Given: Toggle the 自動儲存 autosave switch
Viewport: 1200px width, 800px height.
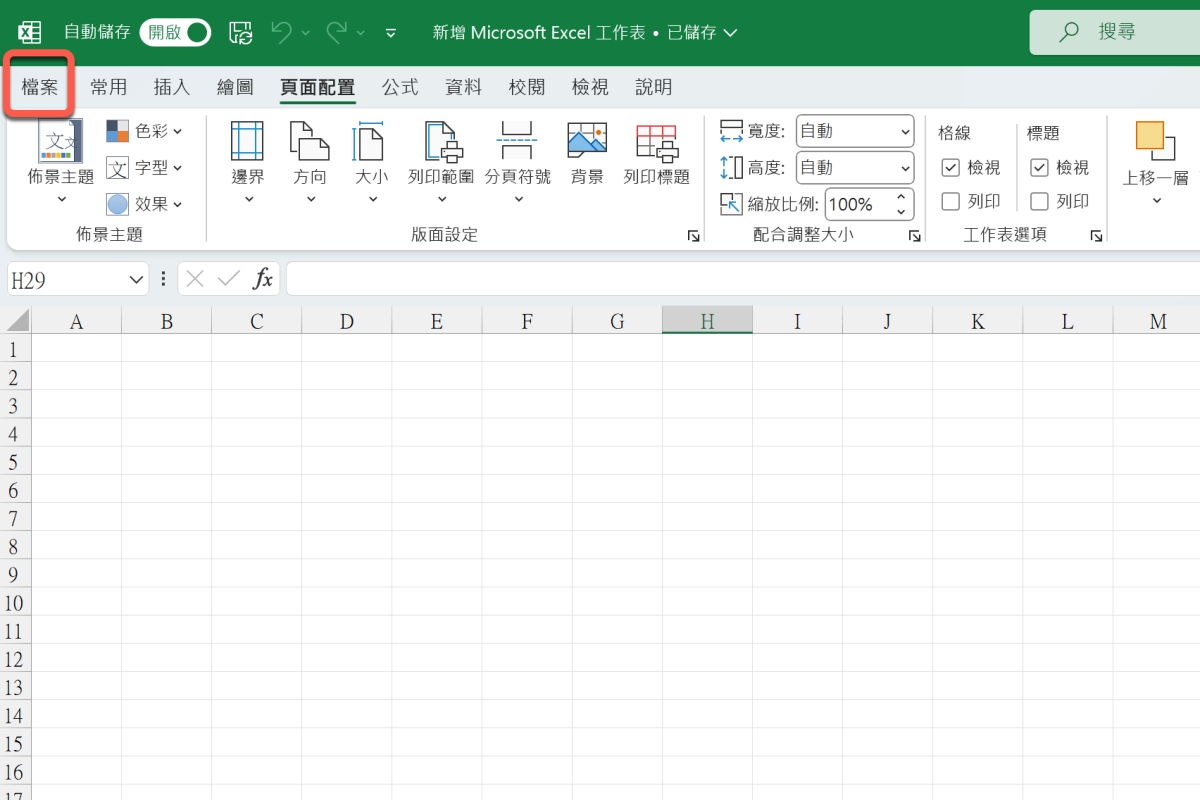Looking at the screenshot, I should pos(175,32).
